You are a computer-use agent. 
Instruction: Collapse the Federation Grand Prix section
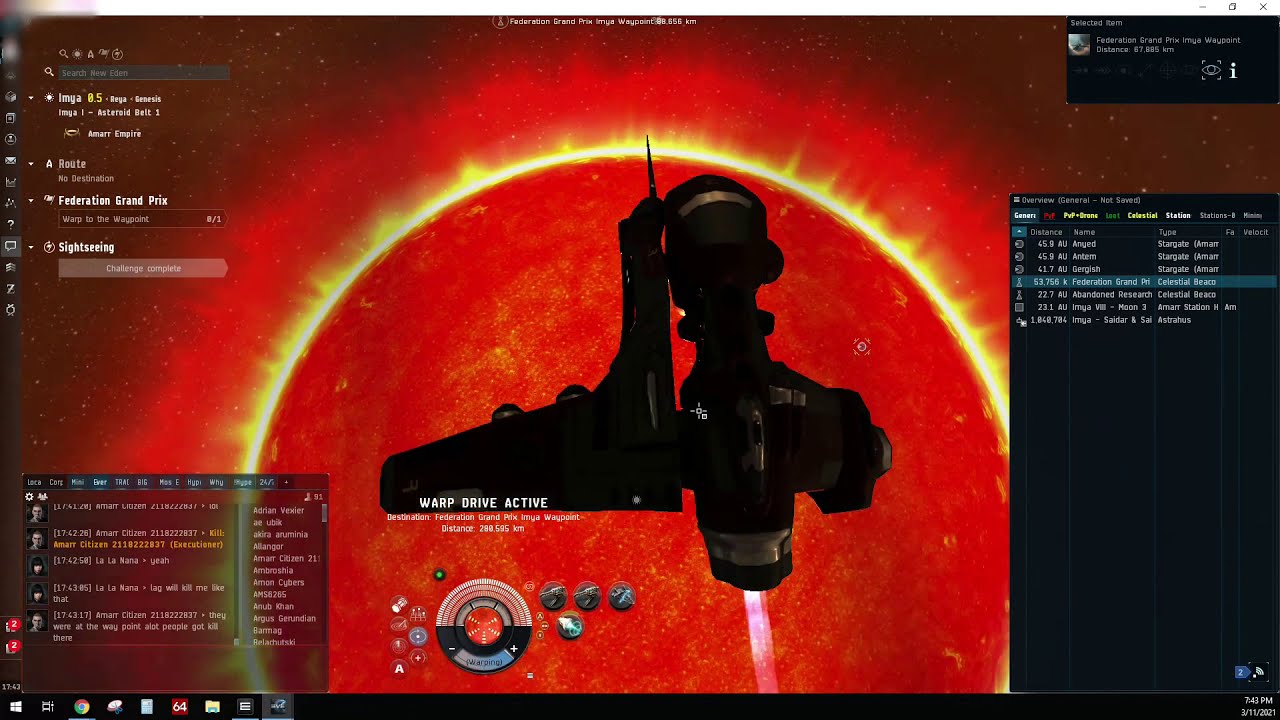(x=31, y=200)
